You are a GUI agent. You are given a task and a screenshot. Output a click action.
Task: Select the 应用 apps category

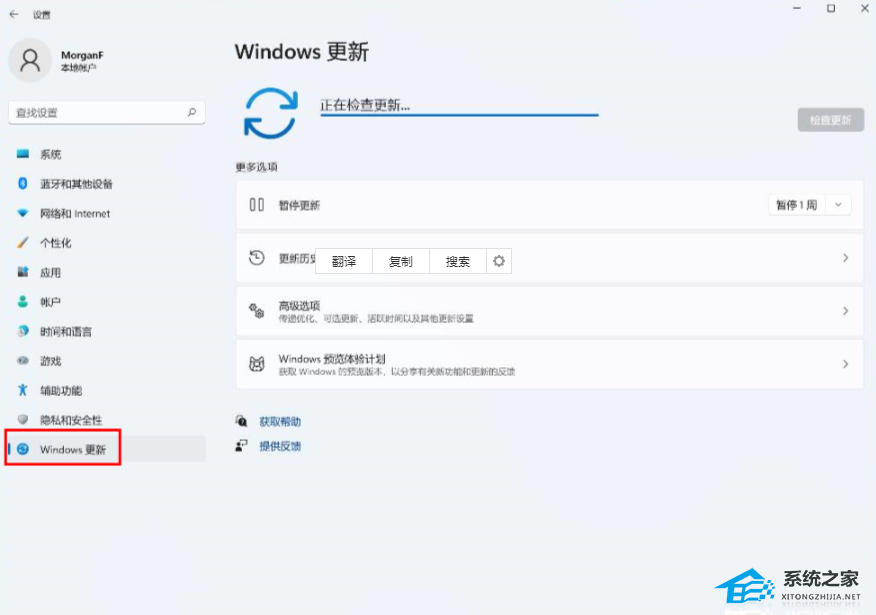click(x=106, y=273)
